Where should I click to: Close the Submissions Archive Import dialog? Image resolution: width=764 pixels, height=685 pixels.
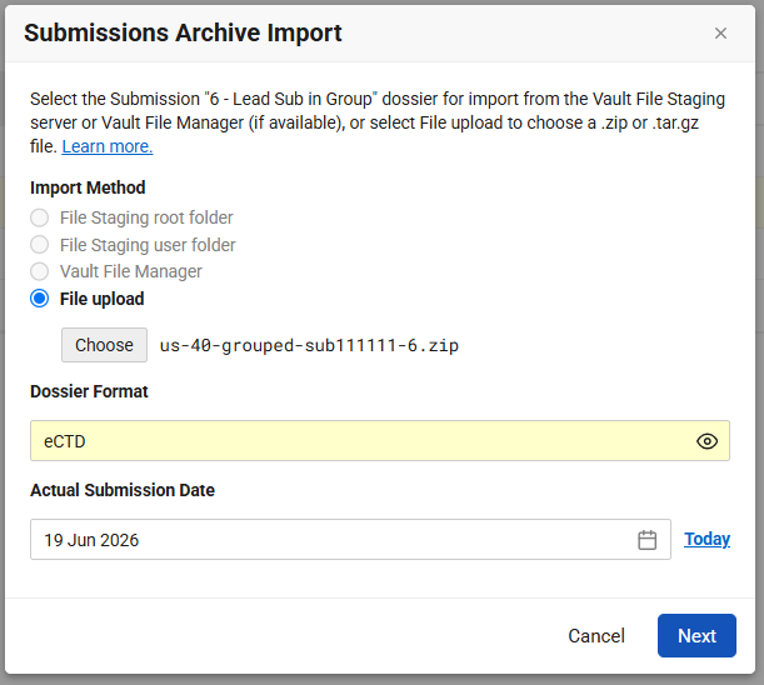720,33
